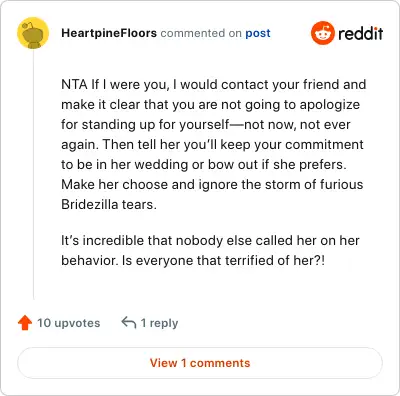Click the curved reply arrow icon
Viewport: 400px width, 396px height.
tap(129, 323)
